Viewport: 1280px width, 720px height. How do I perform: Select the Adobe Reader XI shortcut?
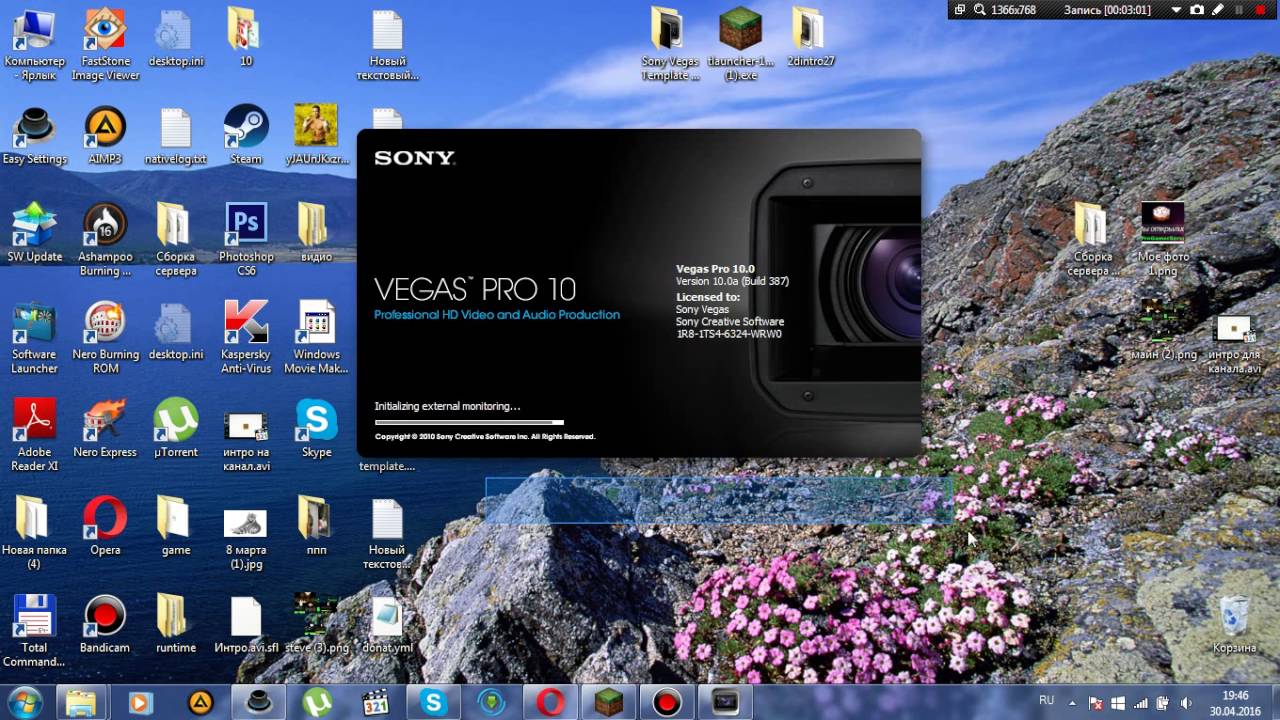(34, 436)
